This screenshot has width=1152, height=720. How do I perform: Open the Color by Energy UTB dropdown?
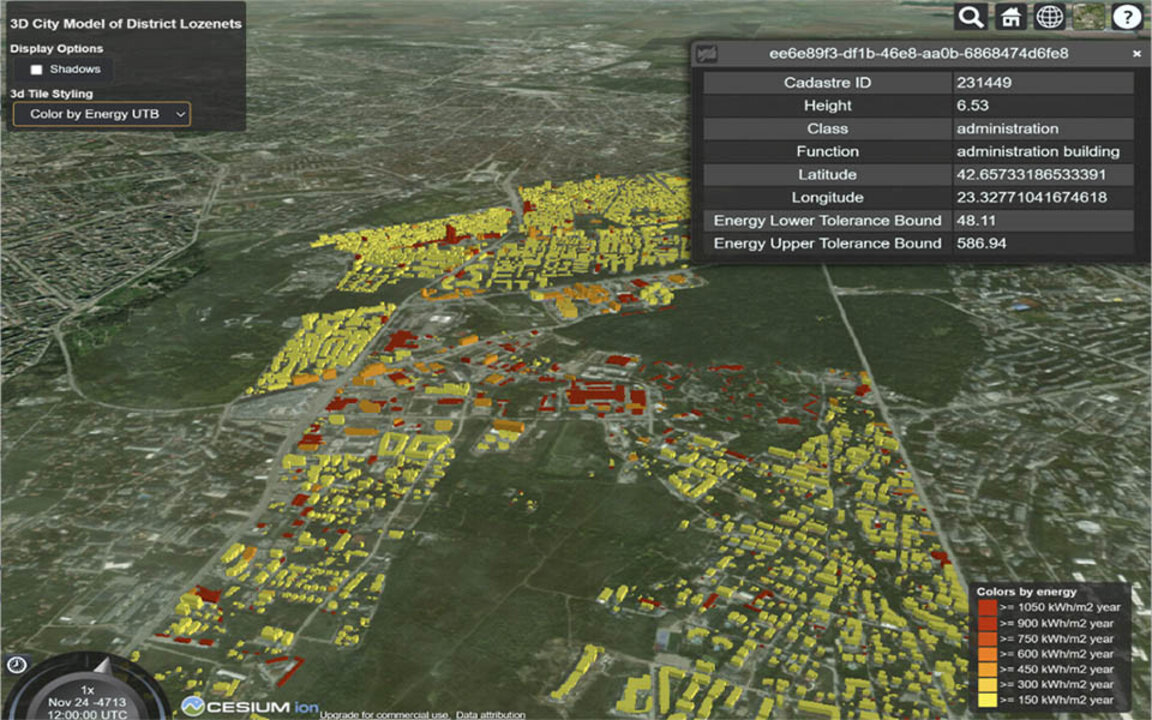[101, 114]
